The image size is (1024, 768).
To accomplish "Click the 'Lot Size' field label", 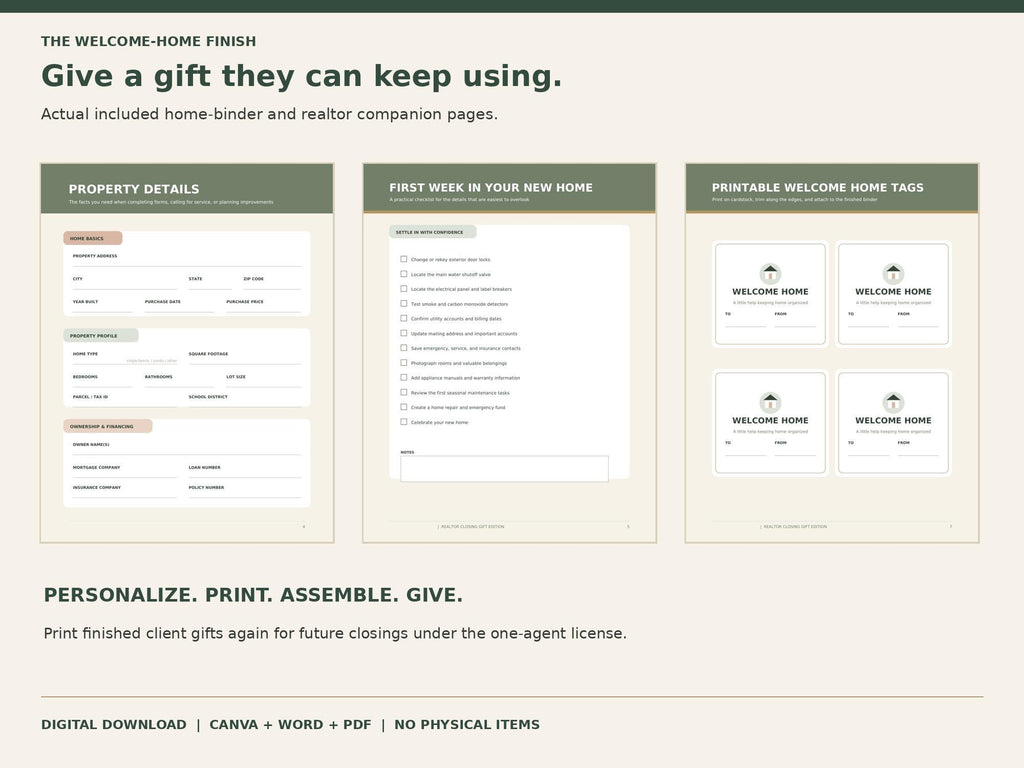I will click(x=236, y=377).
